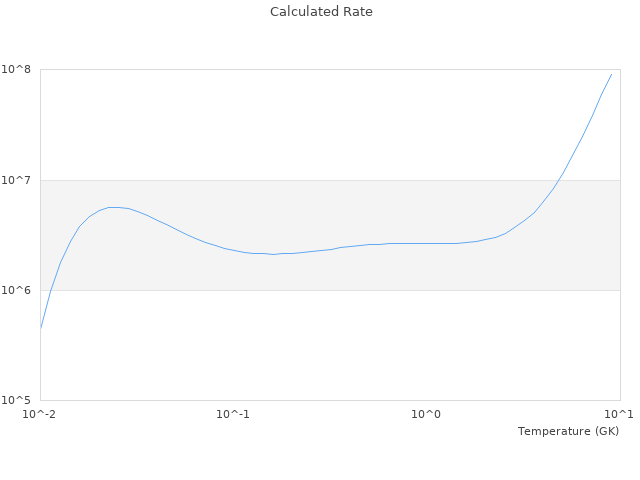Choose the 10^0 x-axis tick label
Image resolution: width=640 pixels, height=480 pixels.
click(427, 414)
